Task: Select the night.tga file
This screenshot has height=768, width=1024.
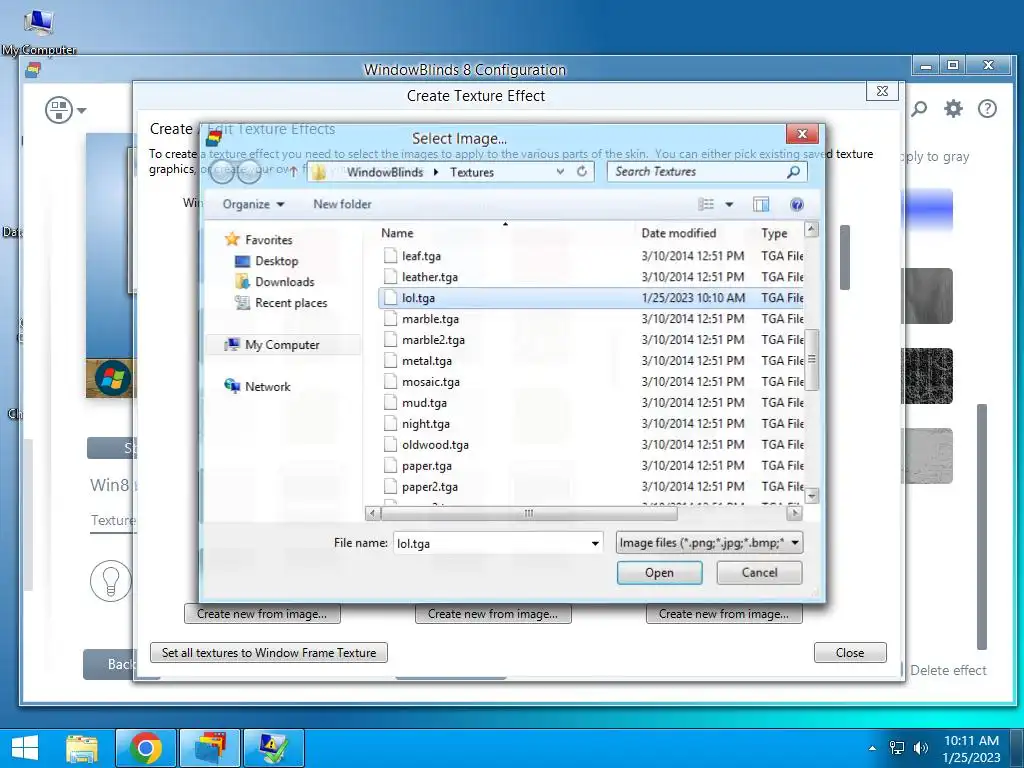Action: click(426, 424)
